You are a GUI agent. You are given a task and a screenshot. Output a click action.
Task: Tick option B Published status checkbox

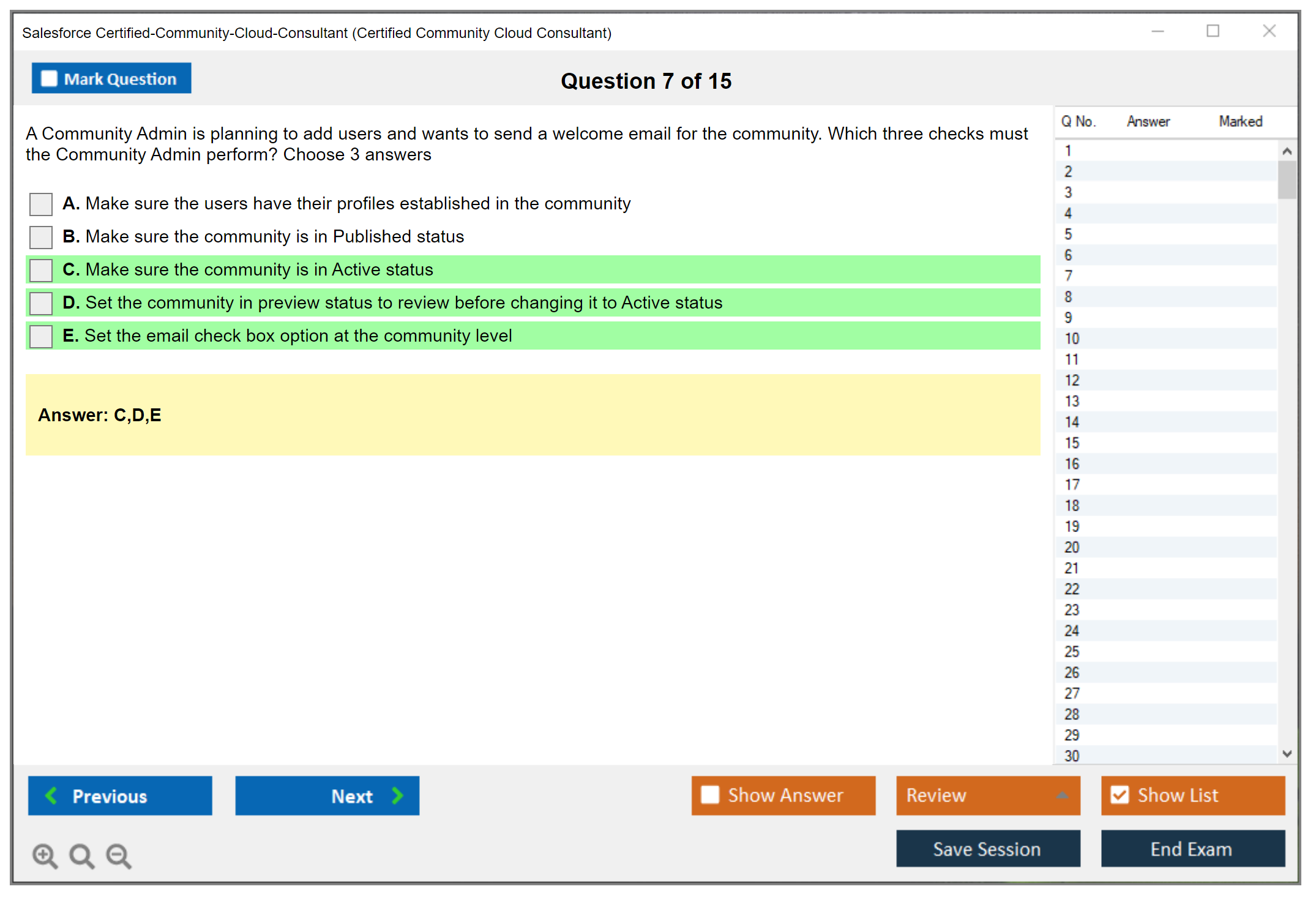tap(41, 237)
